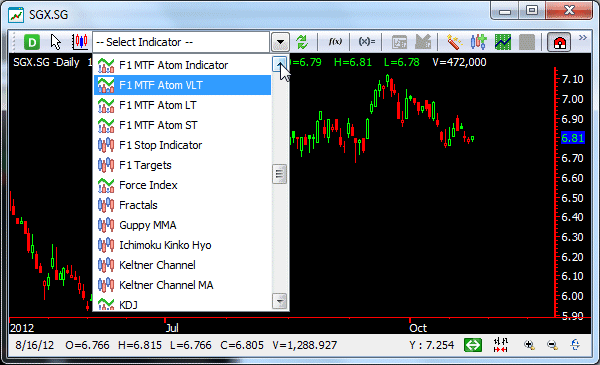Choose F1 MTF Atom VLT item
The image size is (600, 365).
click(x=183, y=85)
